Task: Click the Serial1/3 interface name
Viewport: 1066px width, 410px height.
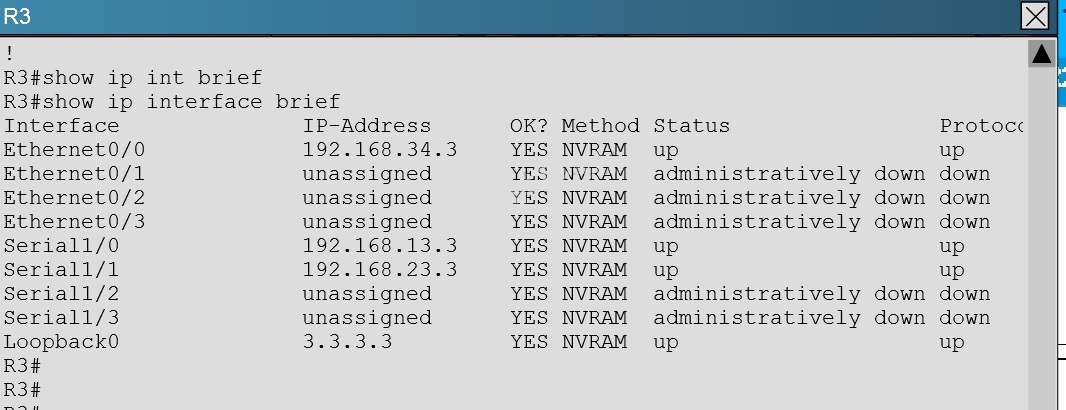Action: (61, 318)
